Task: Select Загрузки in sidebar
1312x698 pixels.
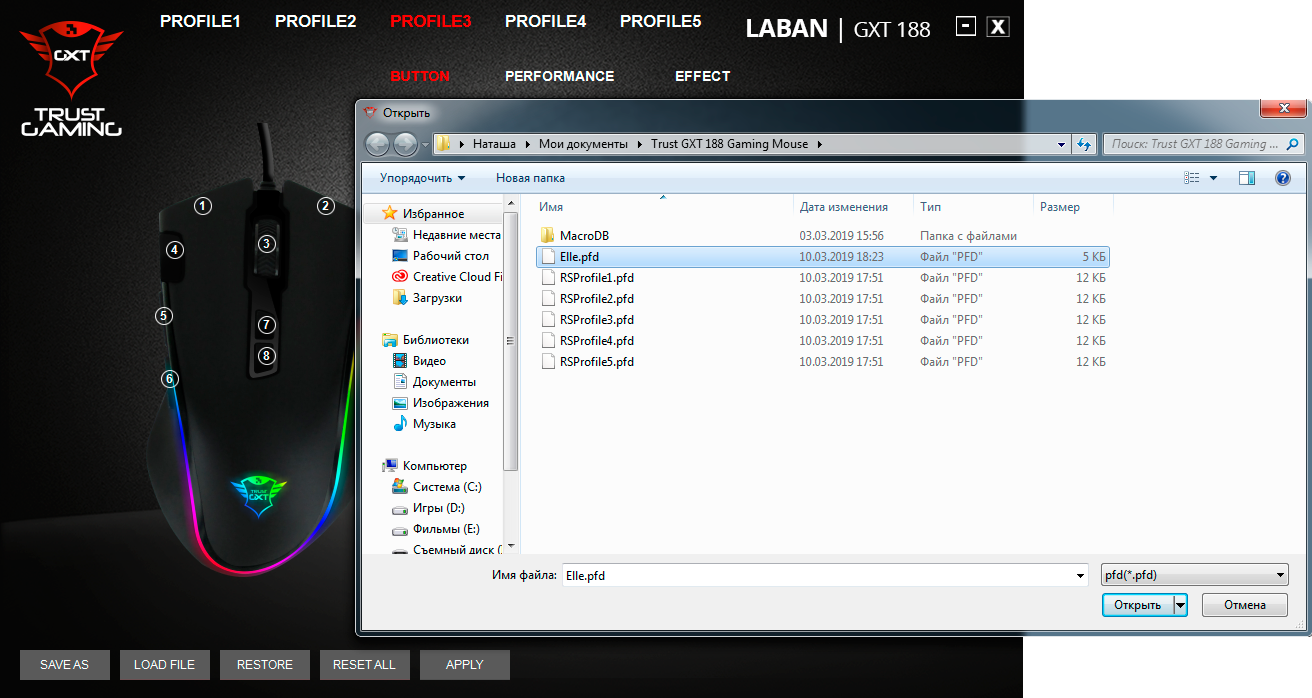Action: coord(427,298)
